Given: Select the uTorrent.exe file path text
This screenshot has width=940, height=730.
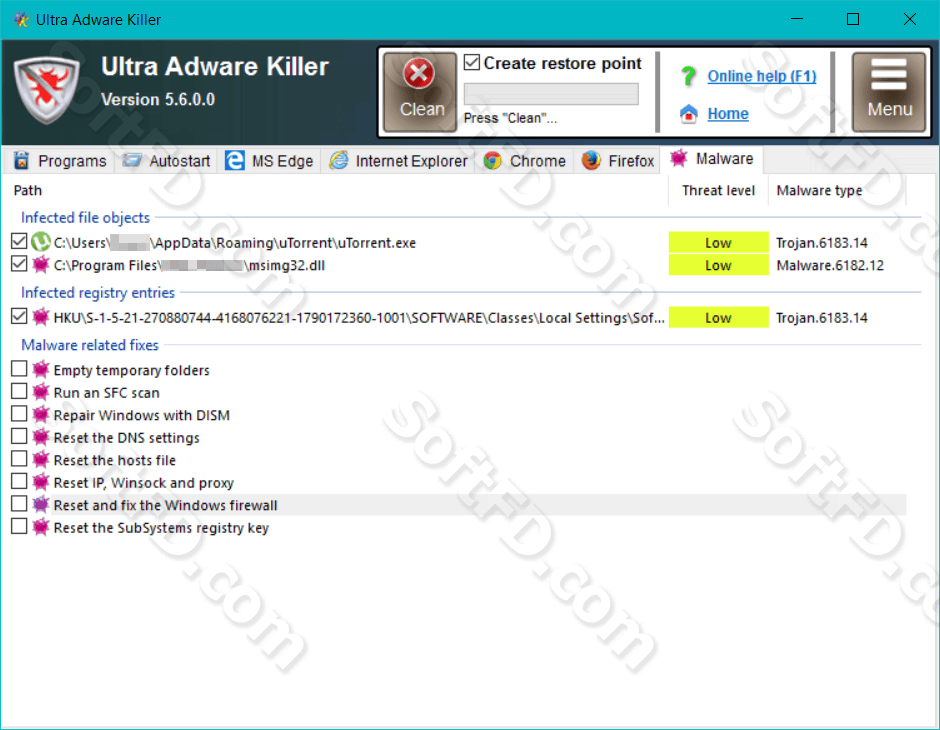Looking at the screenshot, I should tap(235, 243).
